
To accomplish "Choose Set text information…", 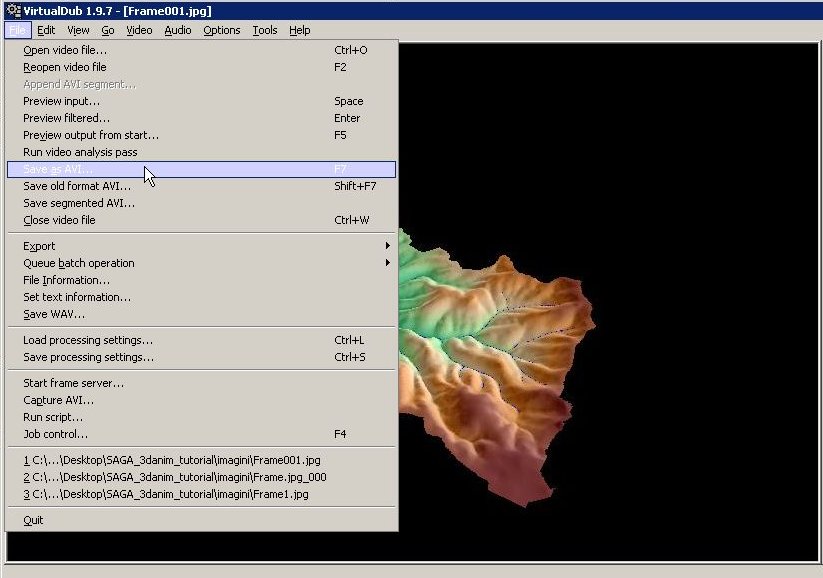I will 202,297.
